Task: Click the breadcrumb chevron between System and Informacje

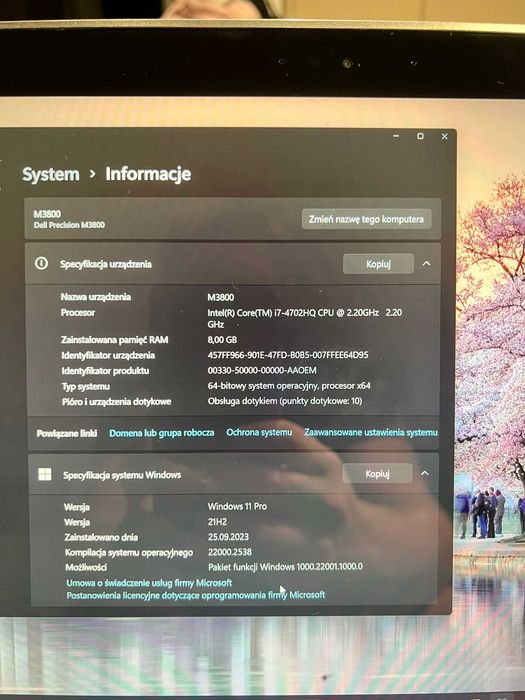Action: click(92, 174)
